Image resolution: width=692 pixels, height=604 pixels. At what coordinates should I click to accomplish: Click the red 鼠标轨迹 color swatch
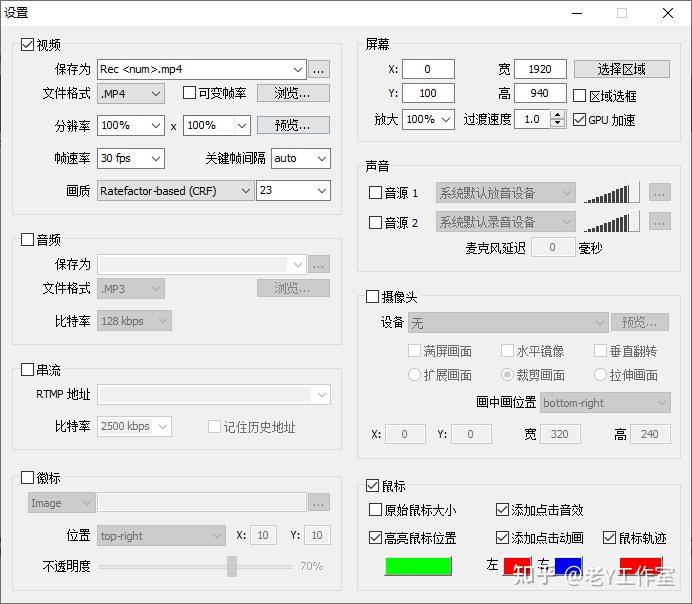[x=641, y=566]
